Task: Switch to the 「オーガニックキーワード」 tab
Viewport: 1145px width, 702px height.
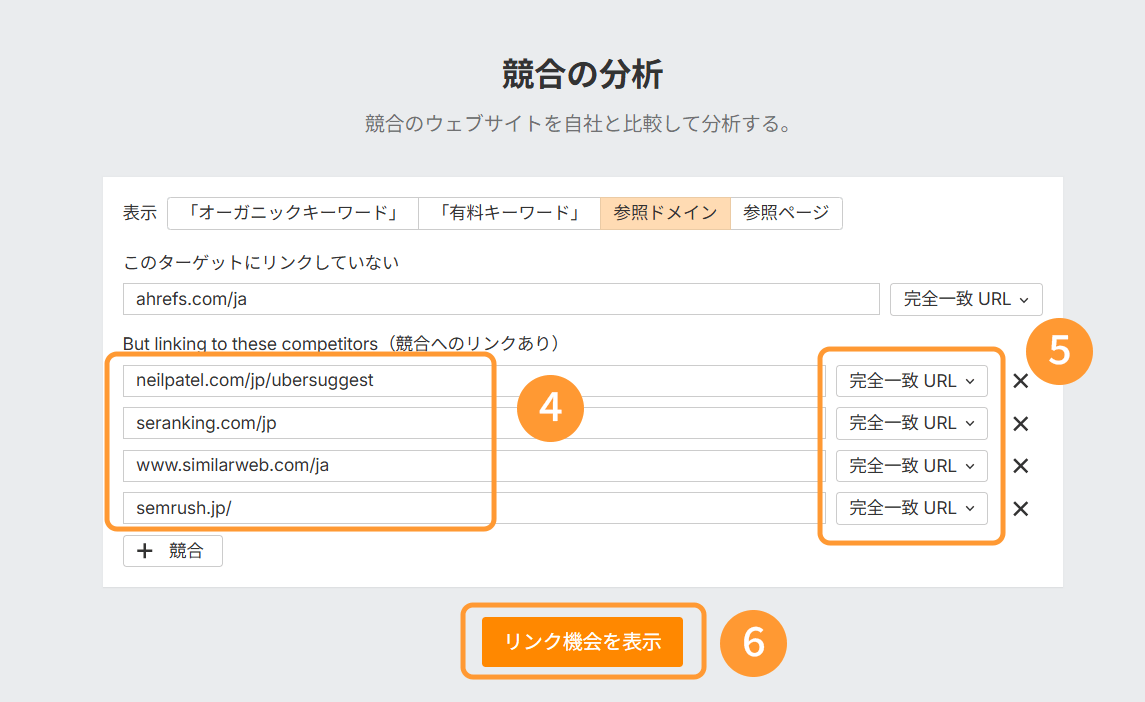Action: coord(292,213)
